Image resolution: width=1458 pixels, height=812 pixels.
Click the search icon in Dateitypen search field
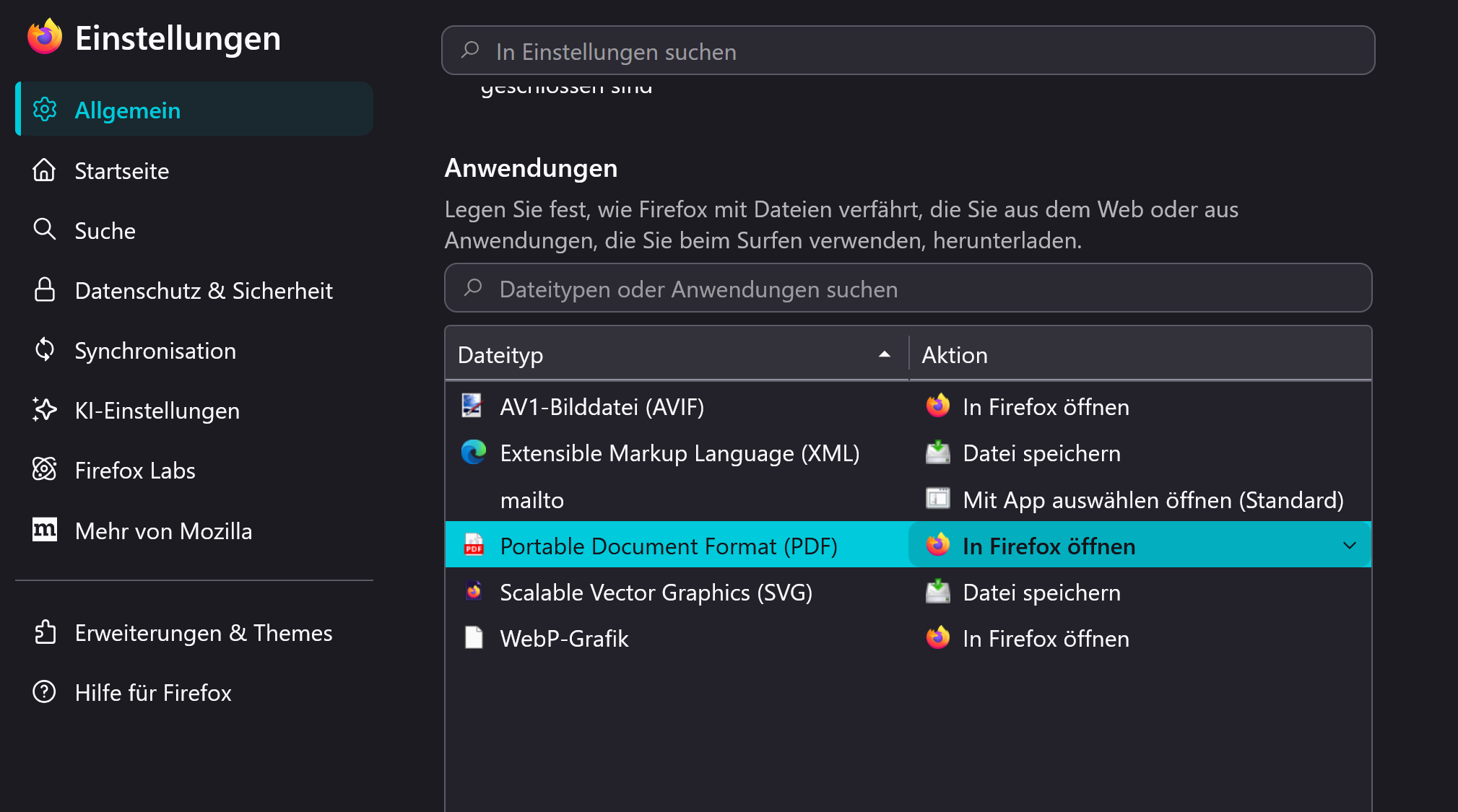(x=474, y=287)
